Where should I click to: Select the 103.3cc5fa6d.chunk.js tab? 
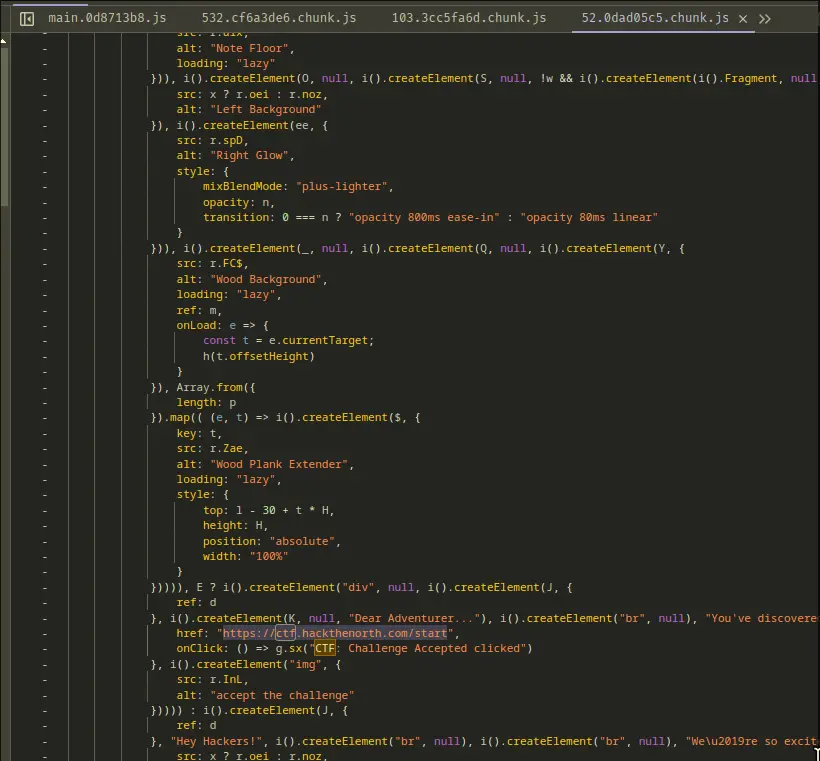coord(468,18)
